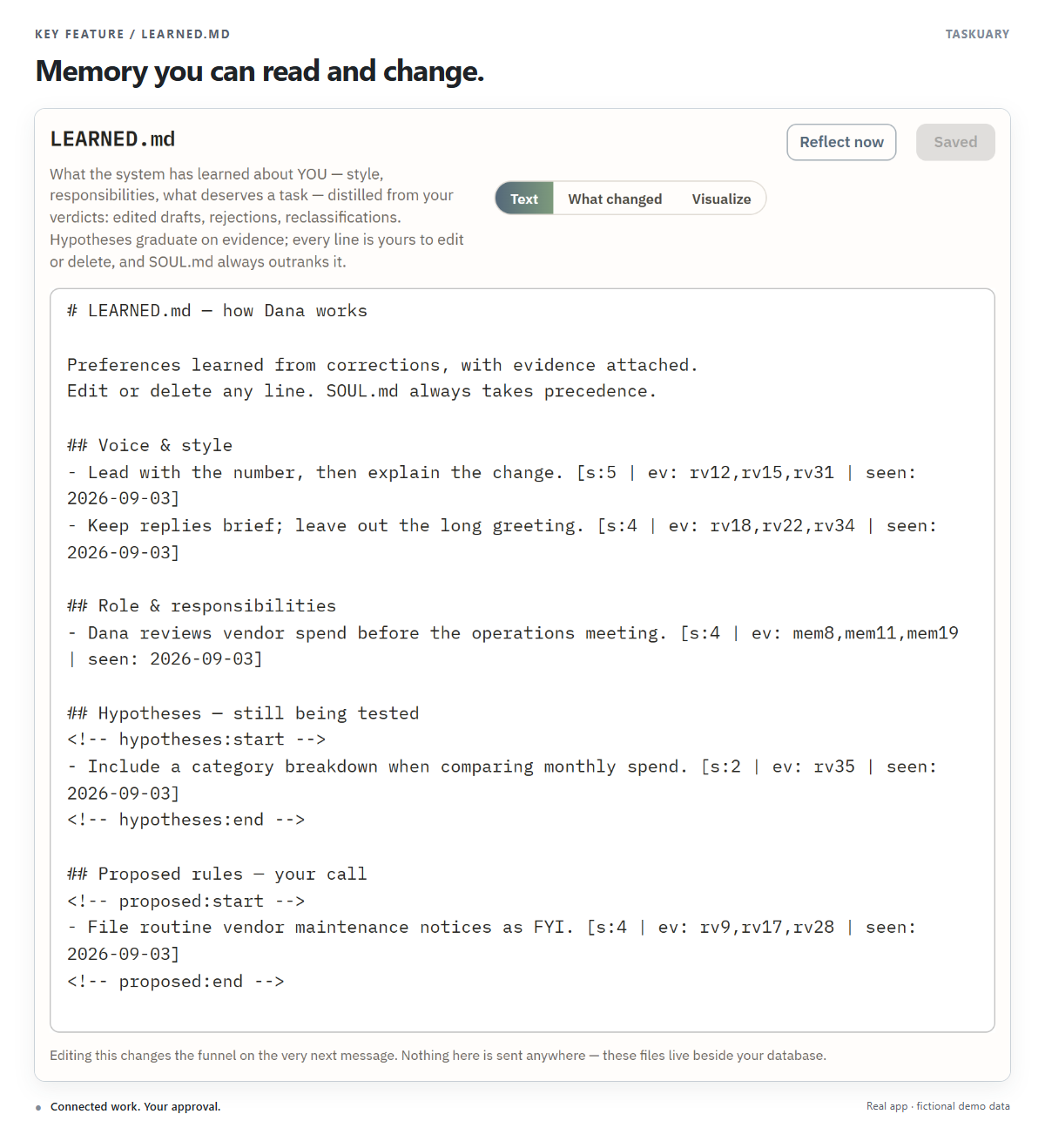Click the 'Keep replies brief' rule line
1045x1148 pixels.
point(502,539)
